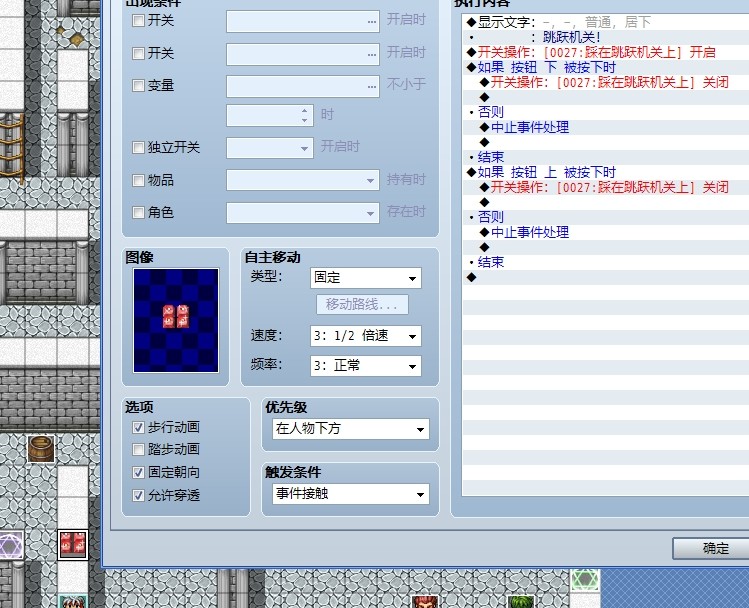The image size is (749, 608).
Task: Uncheck the 允许穿透 option
Action: tap(138, 495)
